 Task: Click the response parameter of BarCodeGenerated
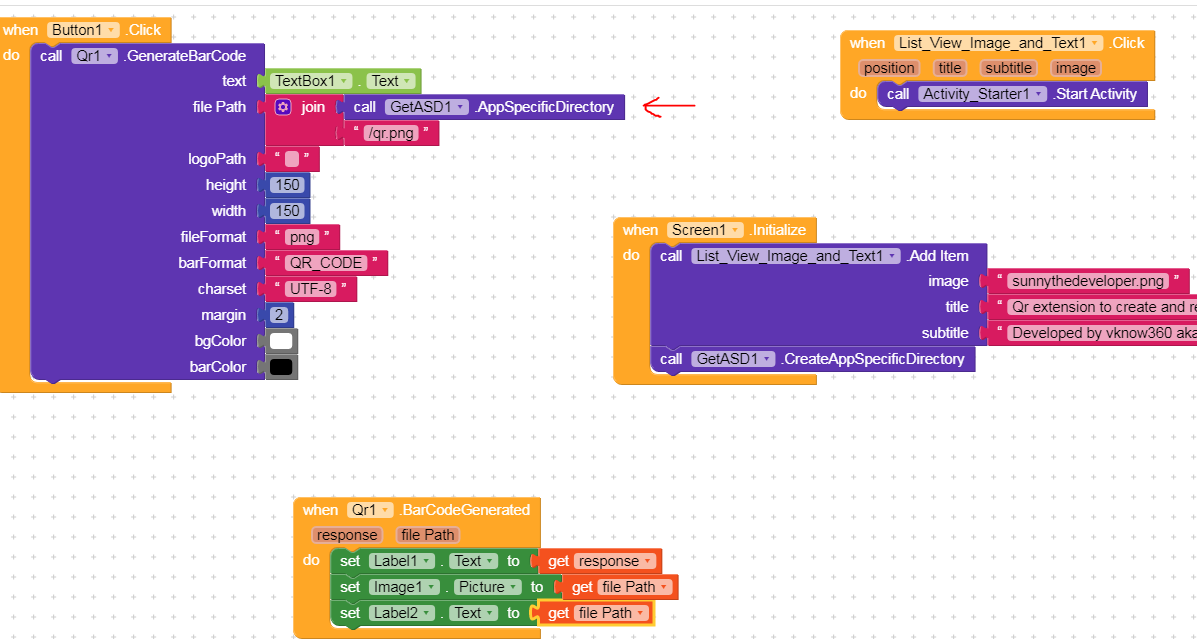(x=347, y=535)
